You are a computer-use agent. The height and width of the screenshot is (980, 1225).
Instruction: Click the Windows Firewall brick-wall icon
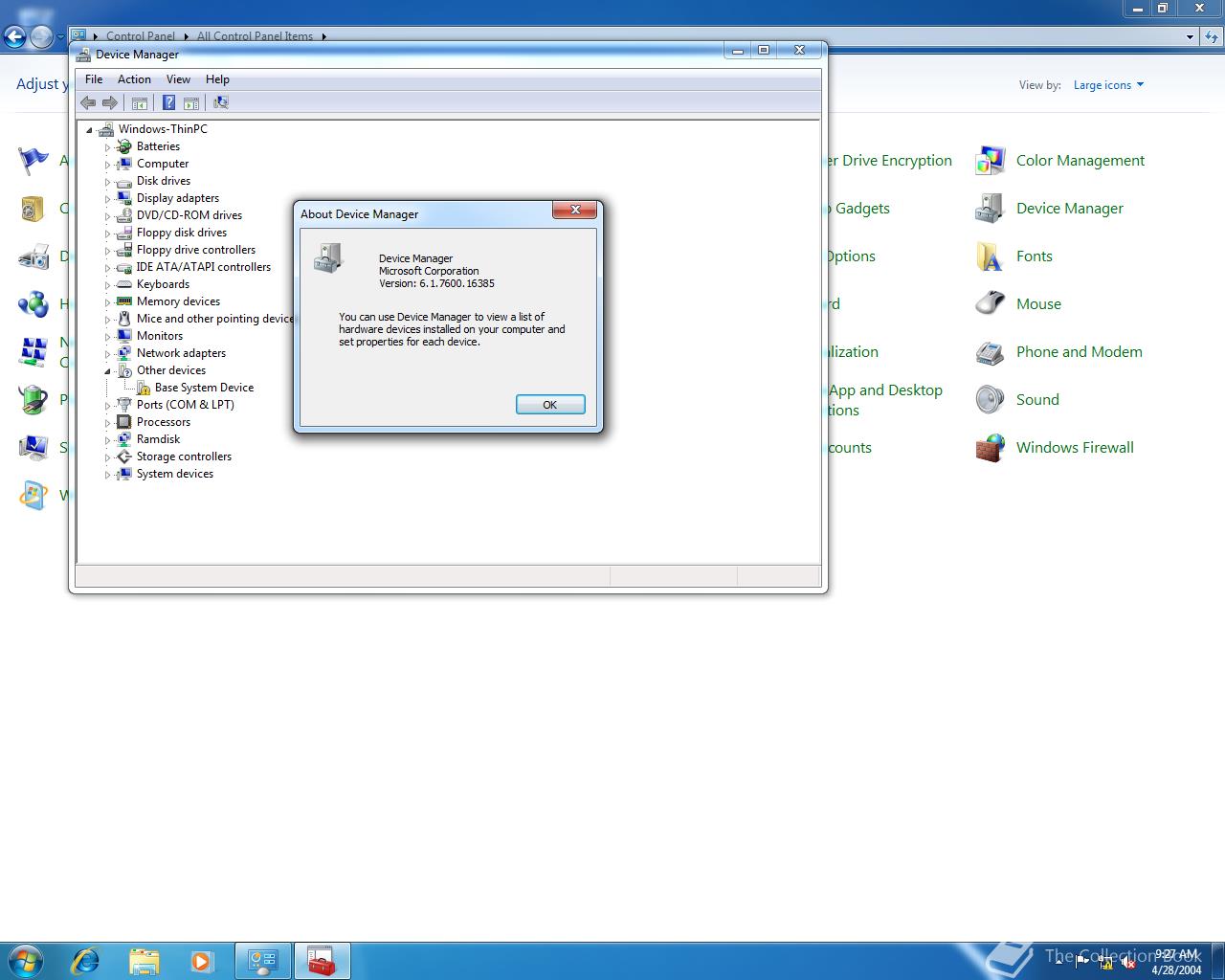coord(990,448)
